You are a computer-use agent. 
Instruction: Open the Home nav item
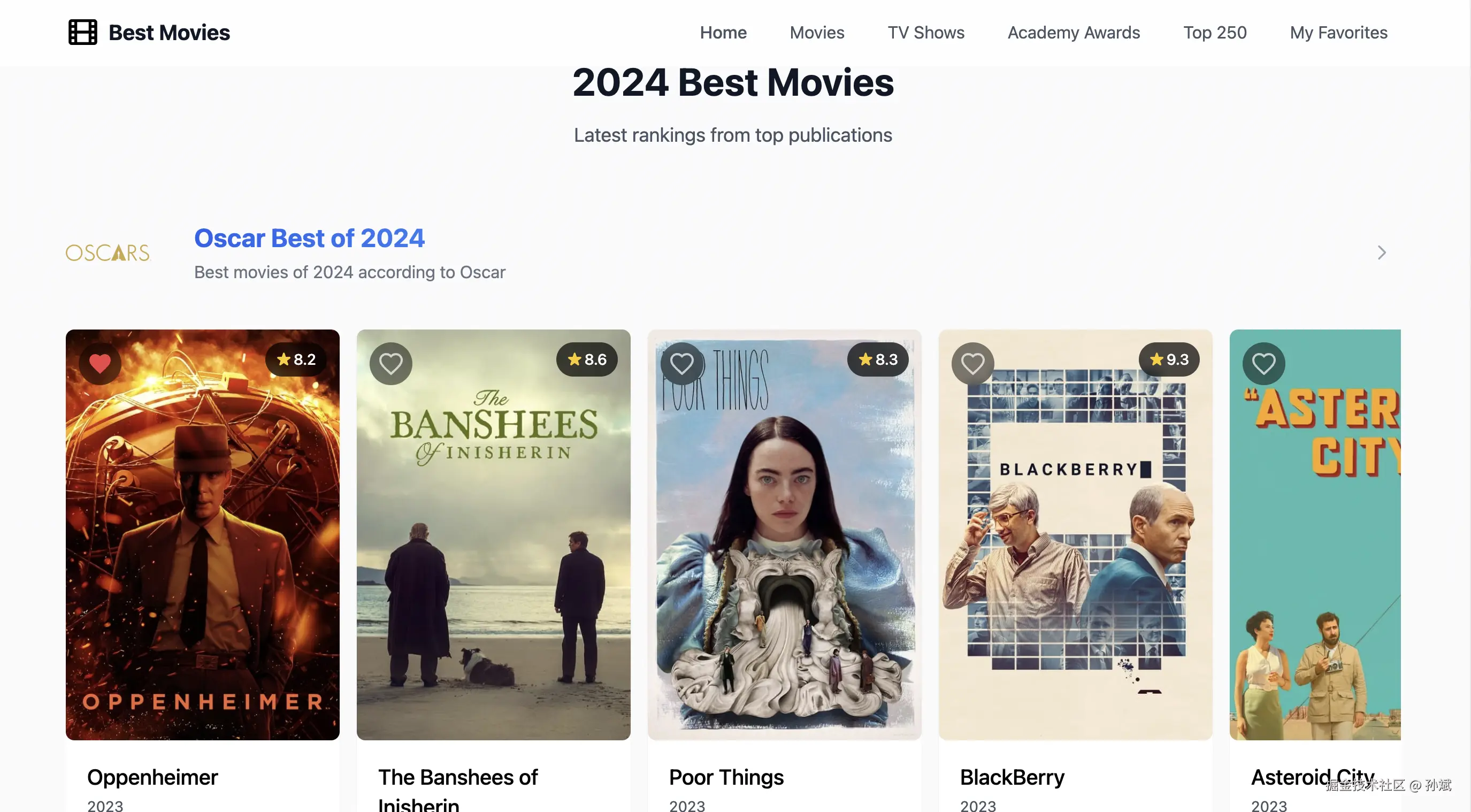723,33
